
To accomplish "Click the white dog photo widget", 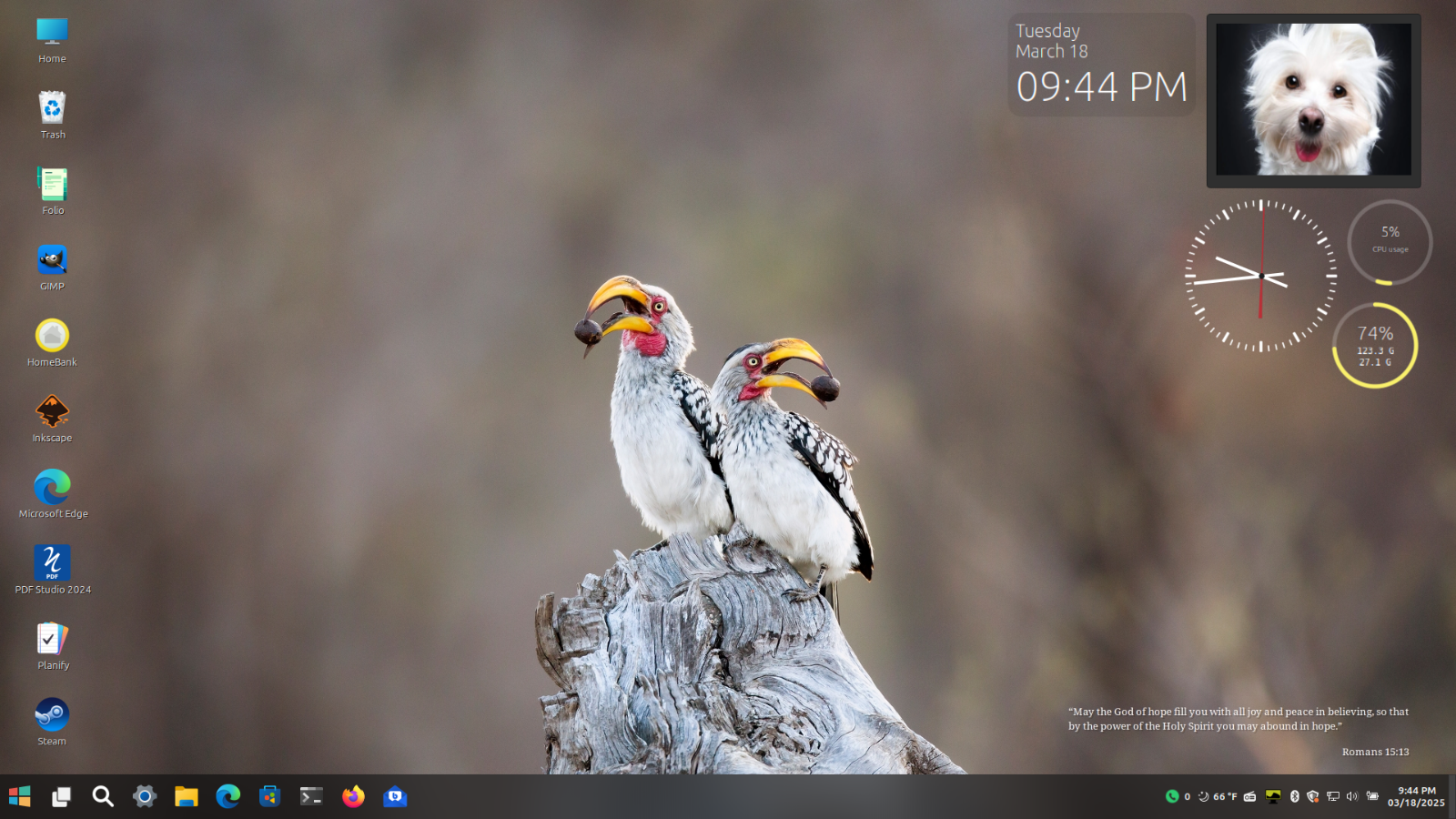I will pos(1314,100).
